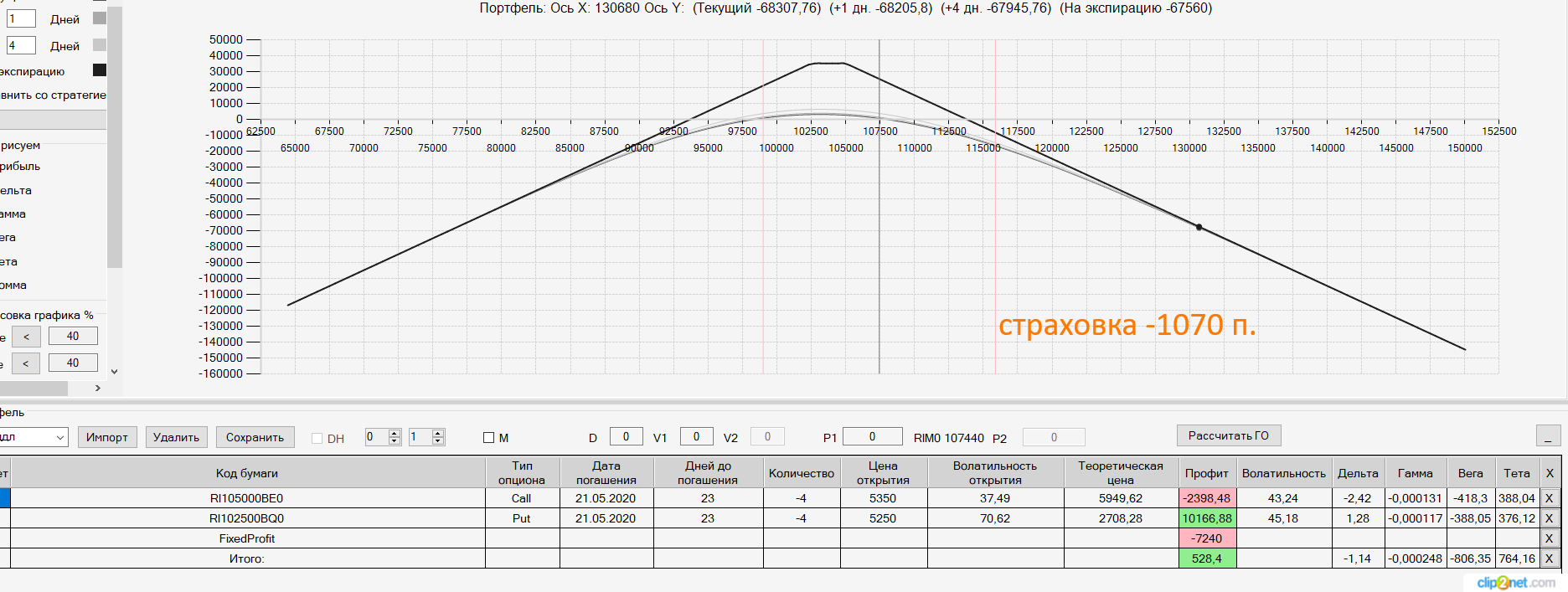Increase the spinner showing 1 beside DH

point(438,433)
